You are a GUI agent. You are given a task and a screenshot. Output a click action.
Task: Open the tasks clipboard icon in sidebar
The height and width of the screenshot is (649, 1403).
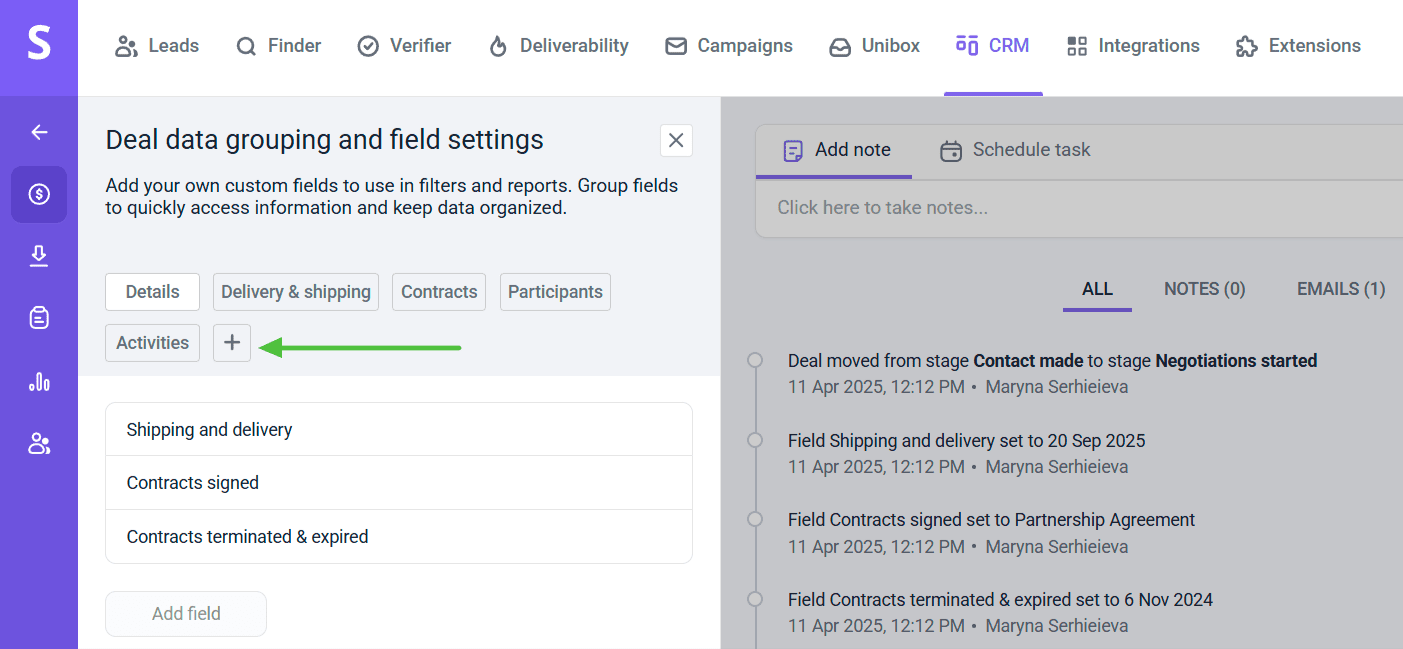(39, 319)
